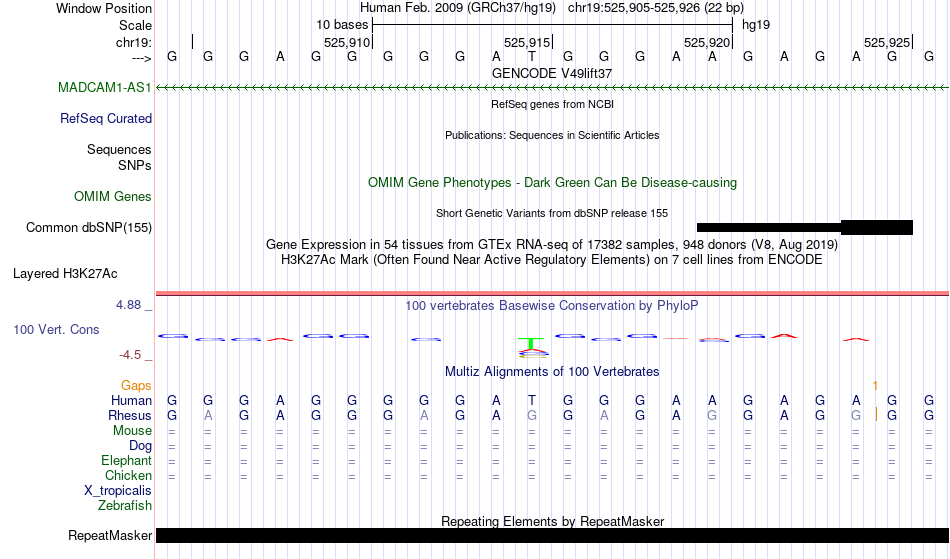Click the hg19 label beside scale bar

[756, 25]
